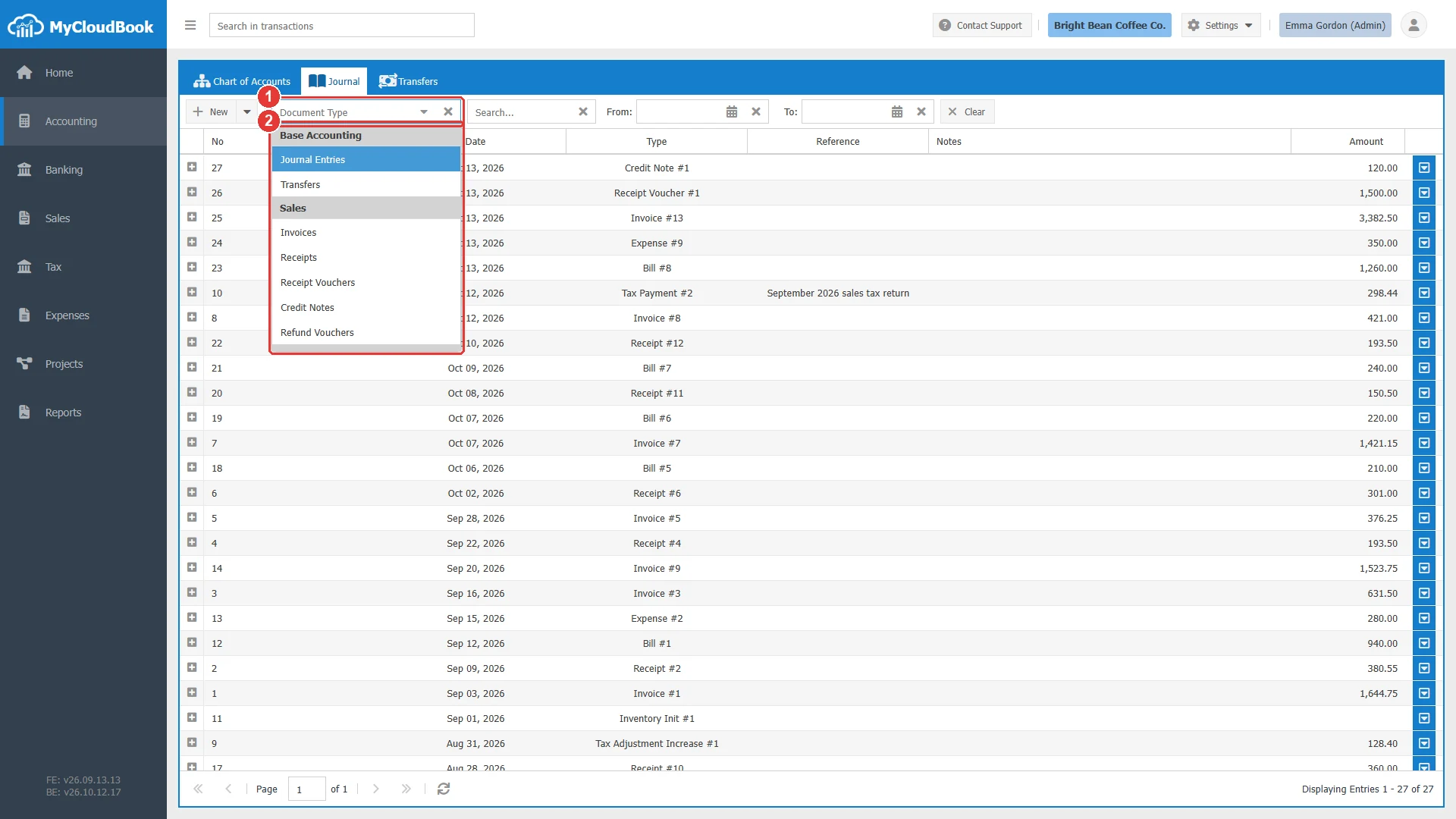Screen dimensions: 1456x819
Task: Select Refund Vouchers in the list
Action: [x=366, y=332]
